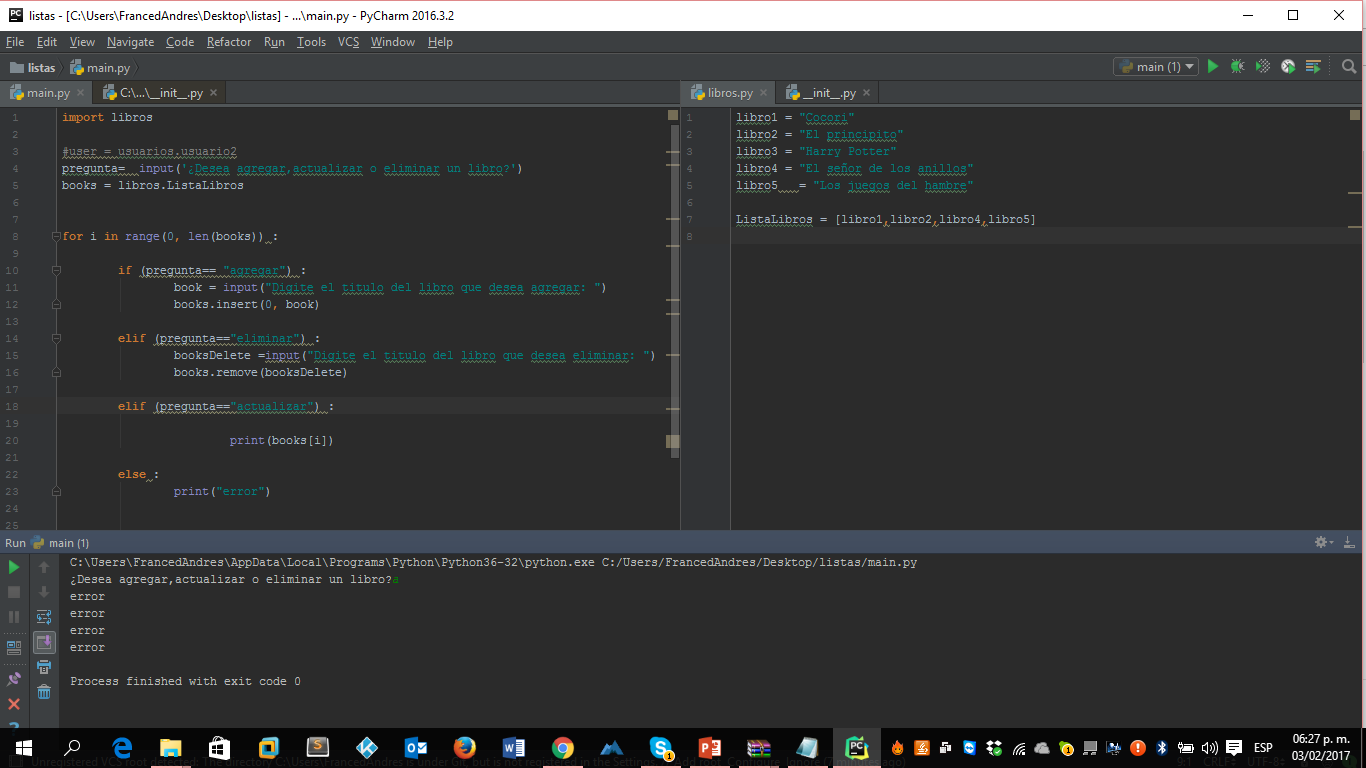Click the libros.py inspection status indicator

click(1354, 116)
